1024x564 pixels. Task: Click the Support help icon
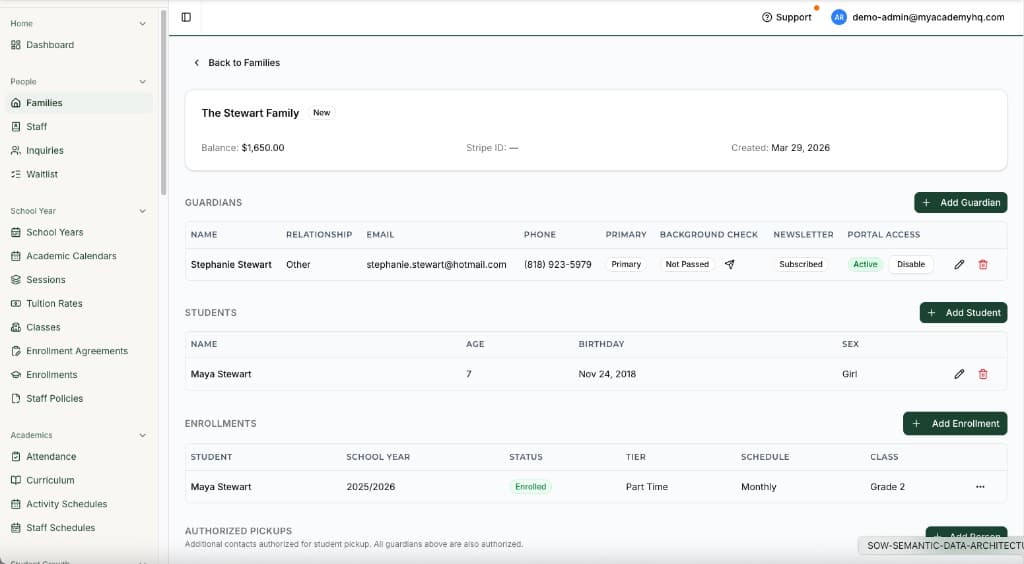(x=767, y=17)
